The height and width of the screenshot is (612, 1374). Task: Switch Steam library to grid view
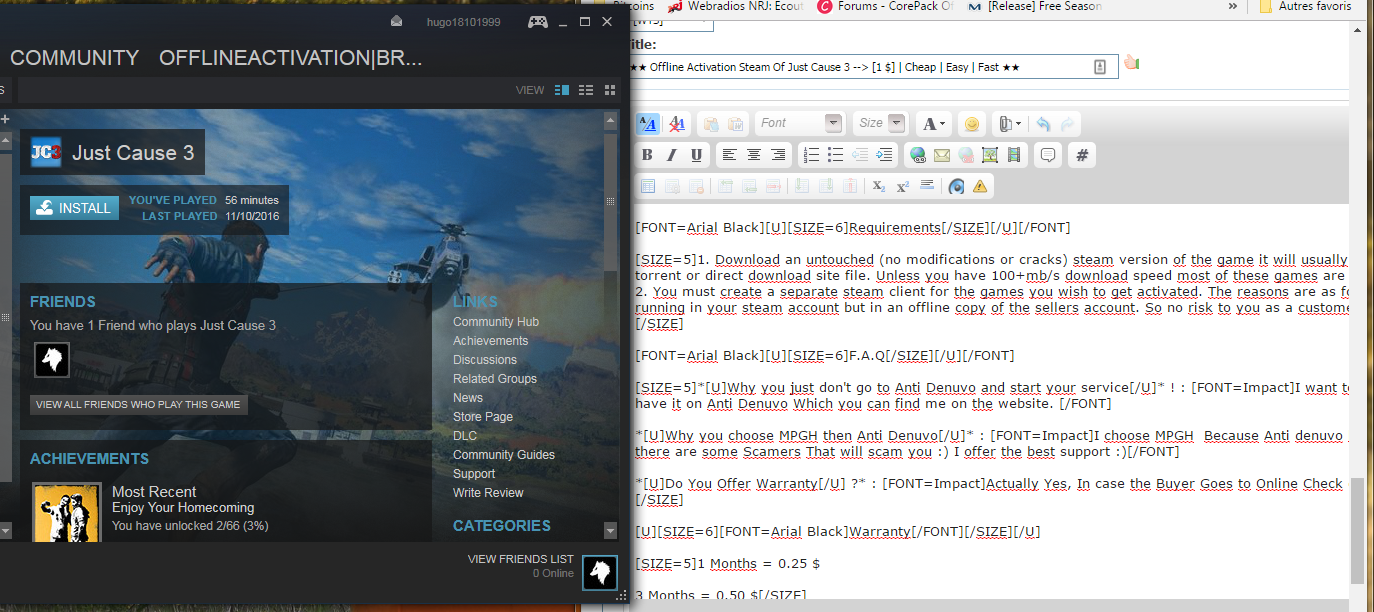[608, 90]
